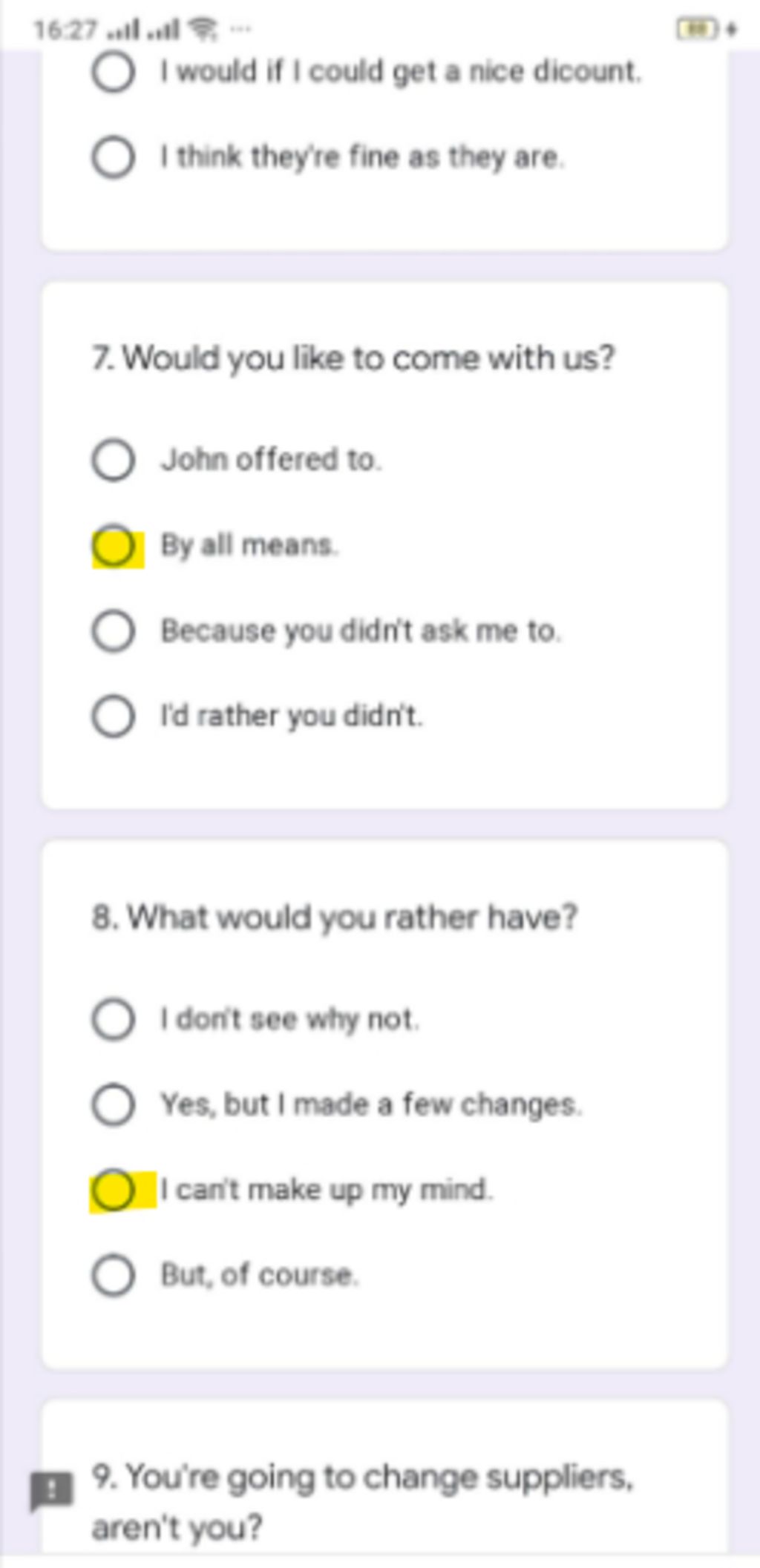Screen dimensions: 760x1568
Task: Tap the first mobile signal strength icon
Action: point(123,30)
